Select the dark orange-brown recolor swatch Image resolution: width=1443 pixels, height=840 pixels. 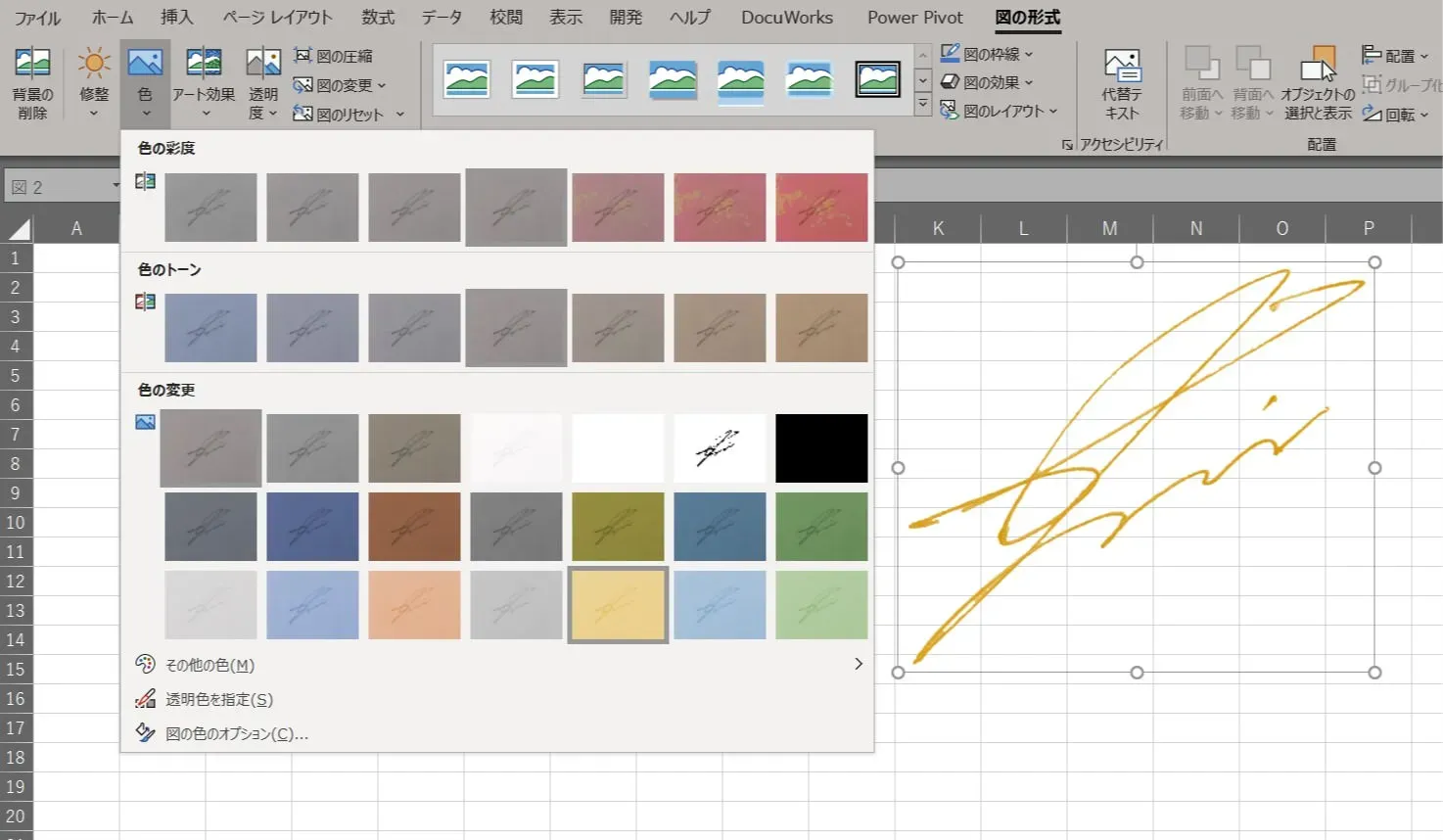(x=414, y=527)
